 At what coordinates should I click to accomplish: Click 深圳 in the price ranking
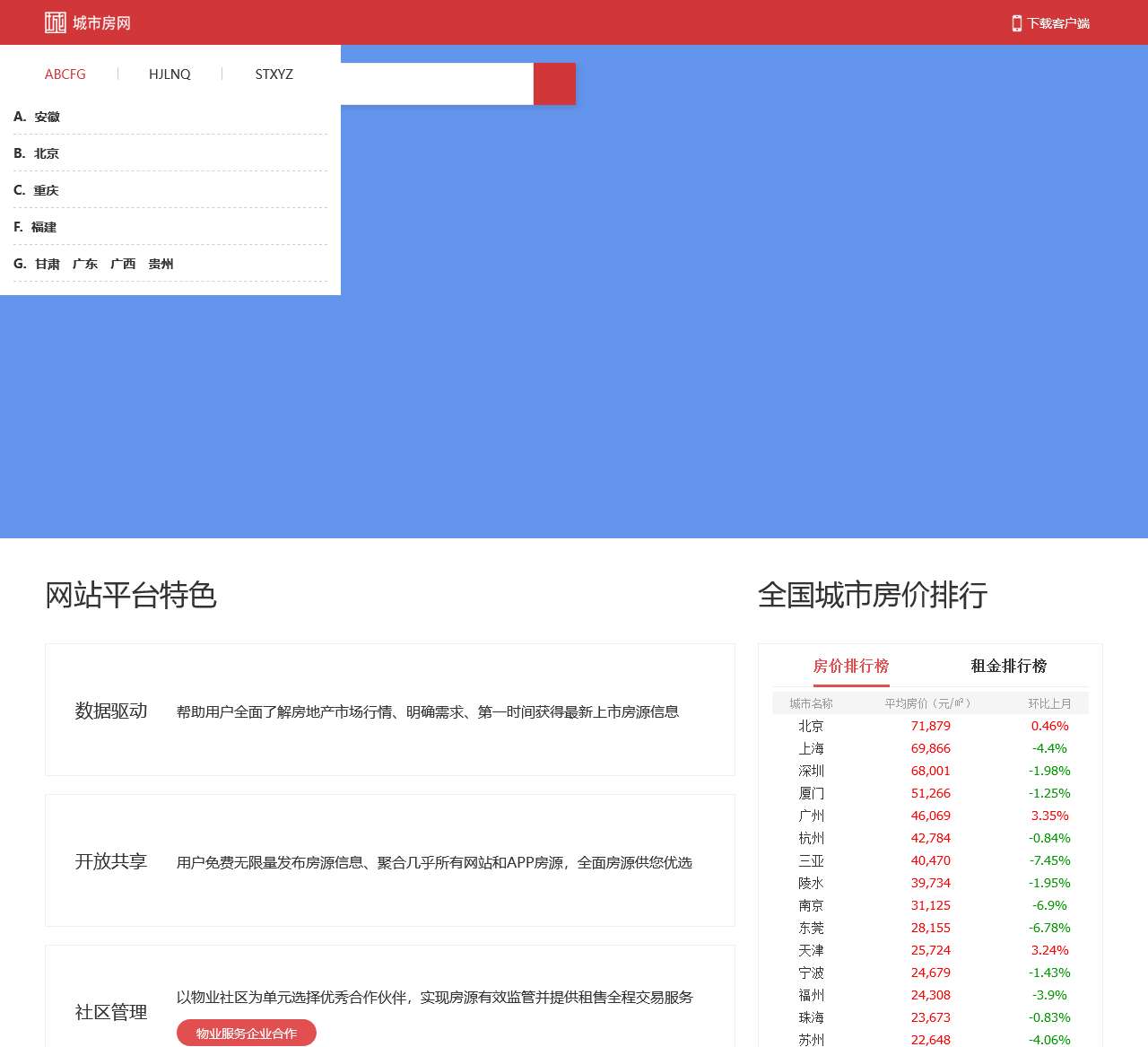812,771
